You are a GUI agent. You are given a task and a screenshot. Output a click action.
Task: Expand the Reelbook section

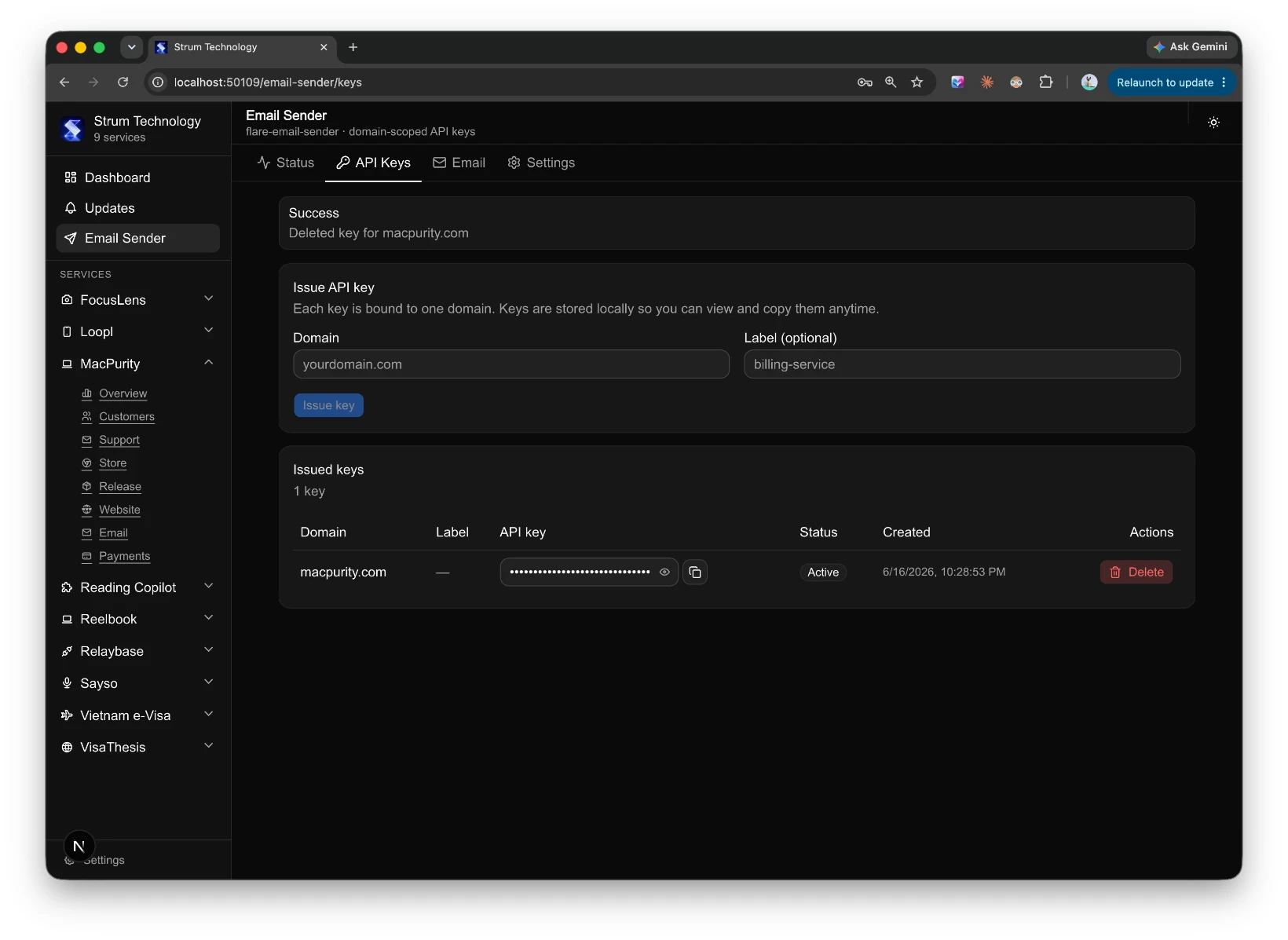[209, 618]
